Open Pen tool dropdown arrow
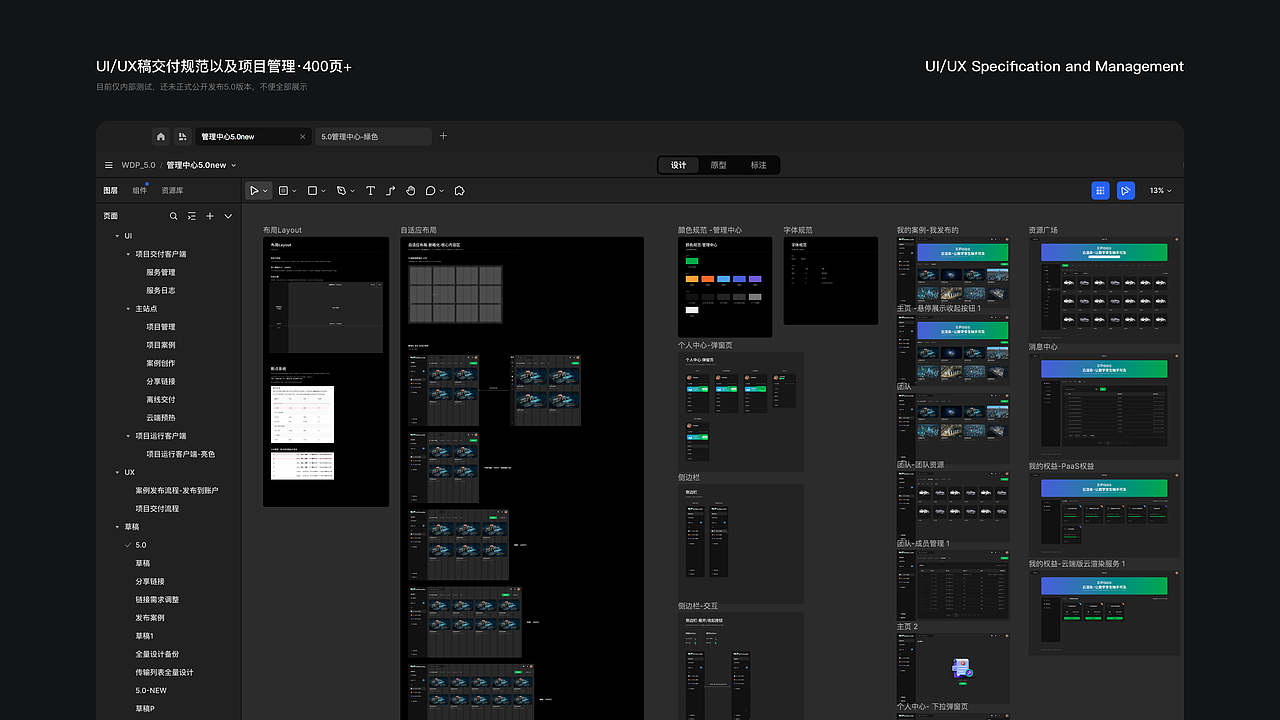 click(x=352, y=191)
